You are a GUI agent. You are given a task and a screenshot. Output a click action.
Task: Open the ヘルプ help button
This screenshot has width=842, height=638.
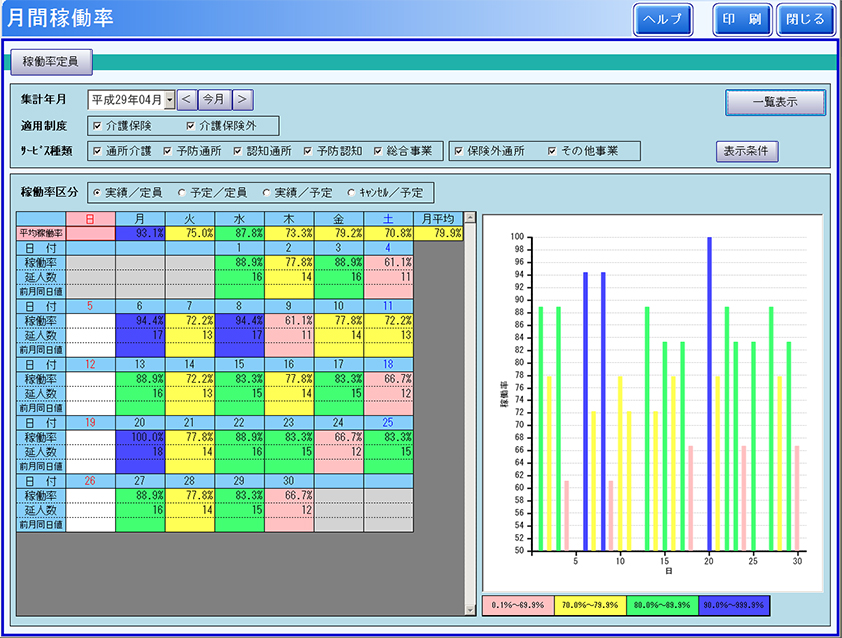point(663,20)
